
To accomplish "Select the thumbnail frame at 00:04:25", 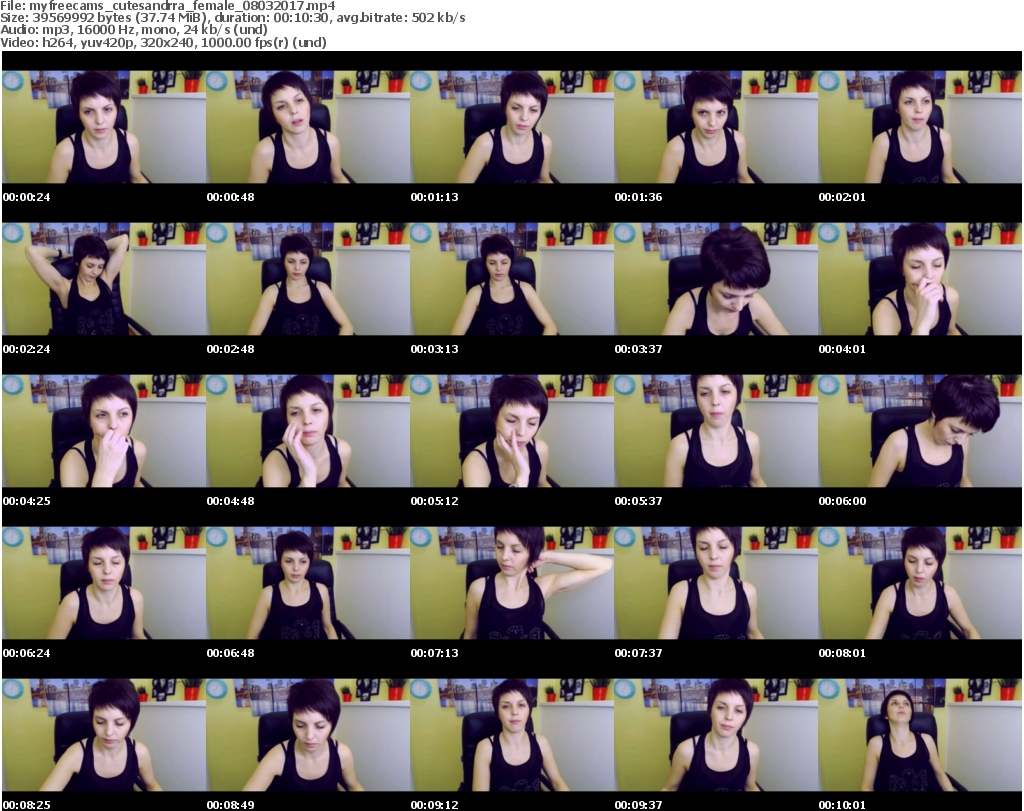I will (104, 431).
